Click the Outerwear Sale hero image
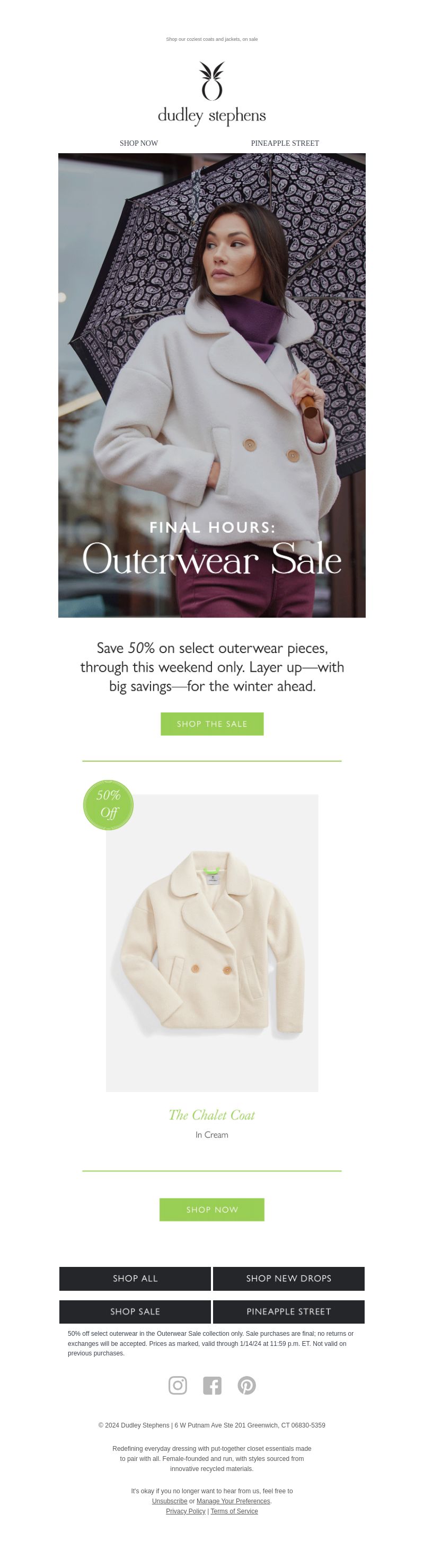The width and height of the screenshot is (424, 1568). (x=211, y=385)
